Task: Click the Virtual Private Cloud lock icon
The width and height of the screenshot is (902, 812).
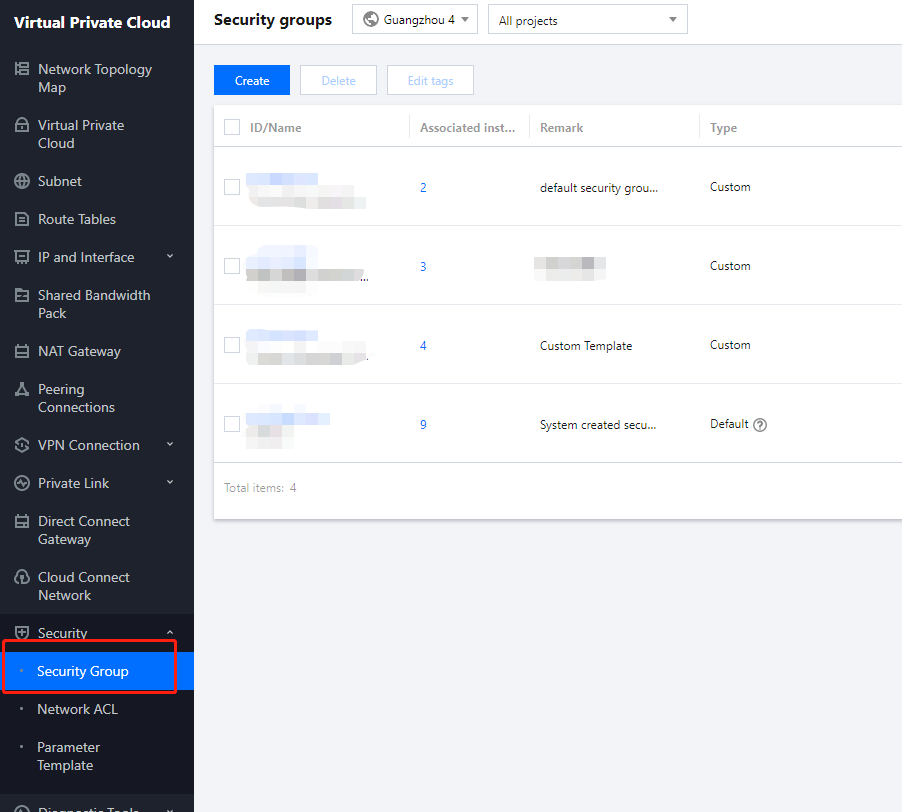Action: pyautogui.click(x=21, y=126)
